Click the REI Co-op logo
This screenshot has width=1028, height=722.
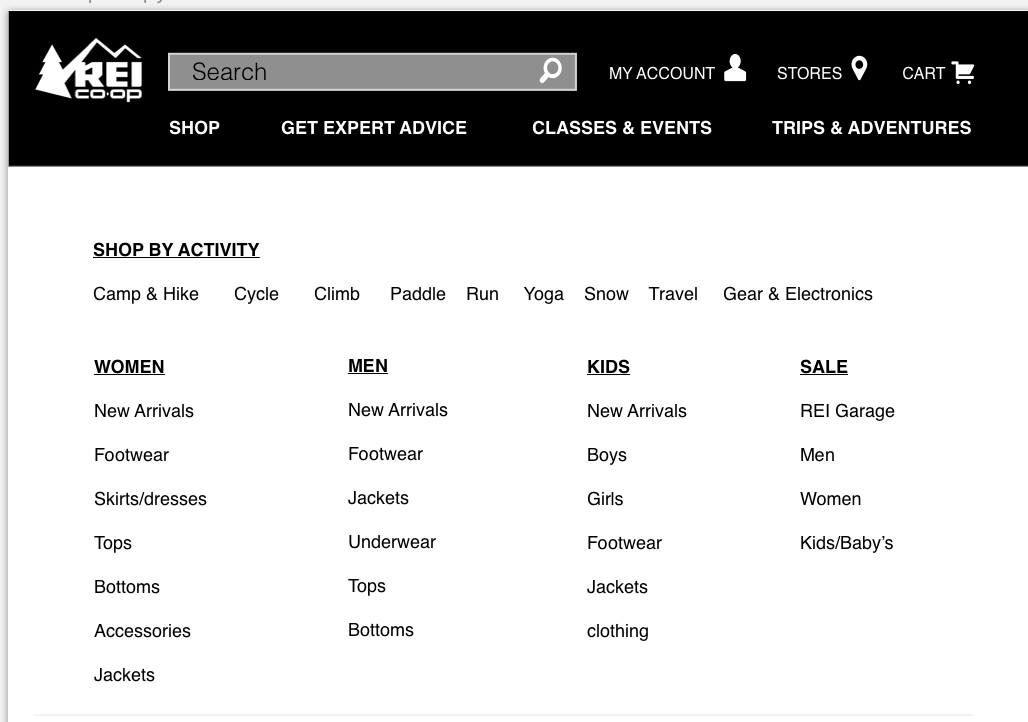click(89, 70)
